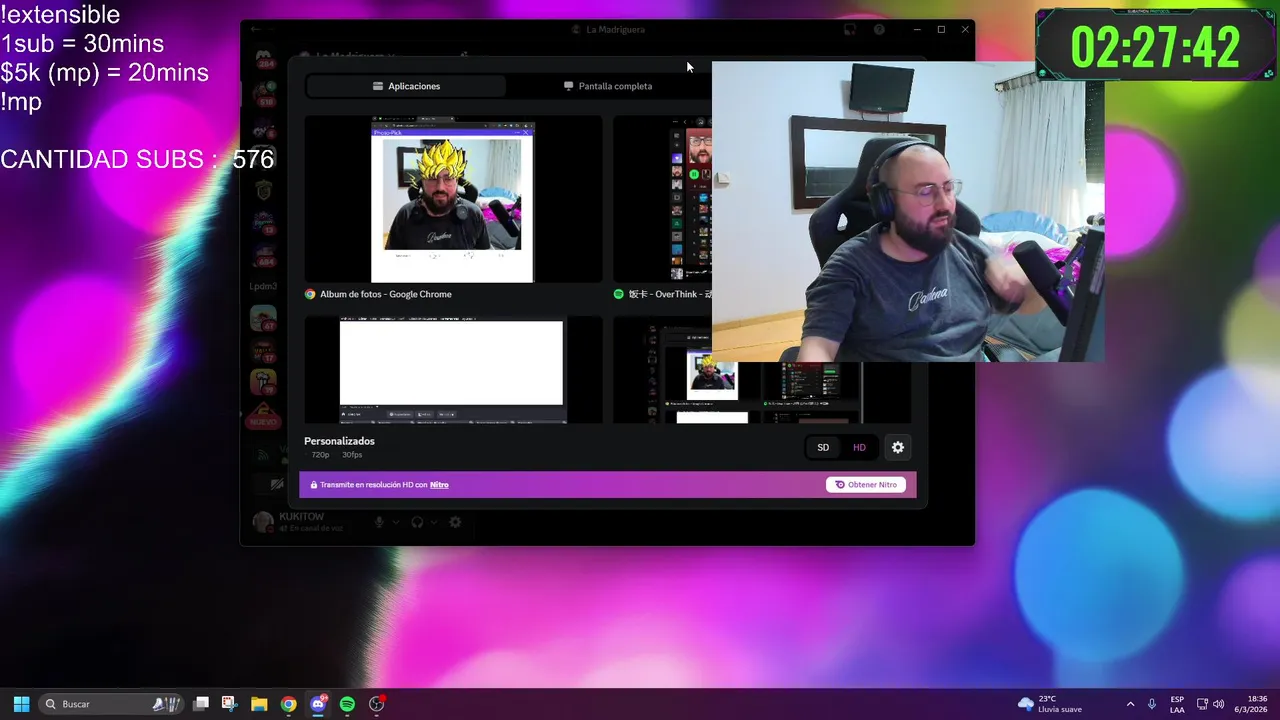Open ESP LAA language switcher
Screen dimensions: 1280x720
(x=1177, y=704)
